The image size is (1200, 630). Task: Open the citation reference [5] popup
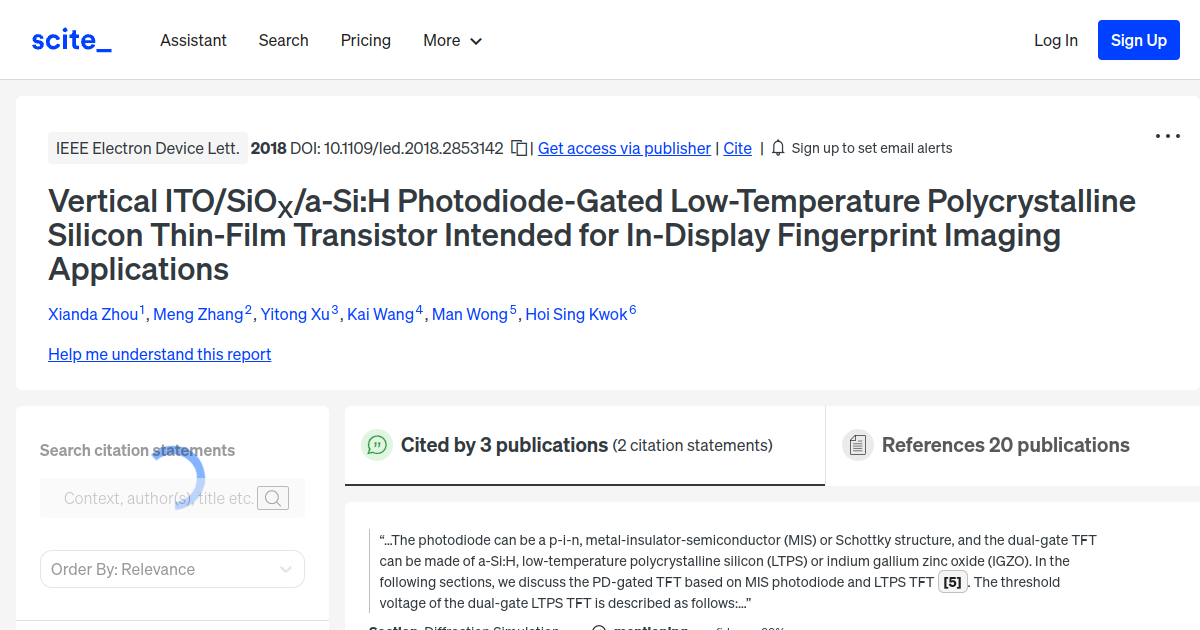[952, 581]
